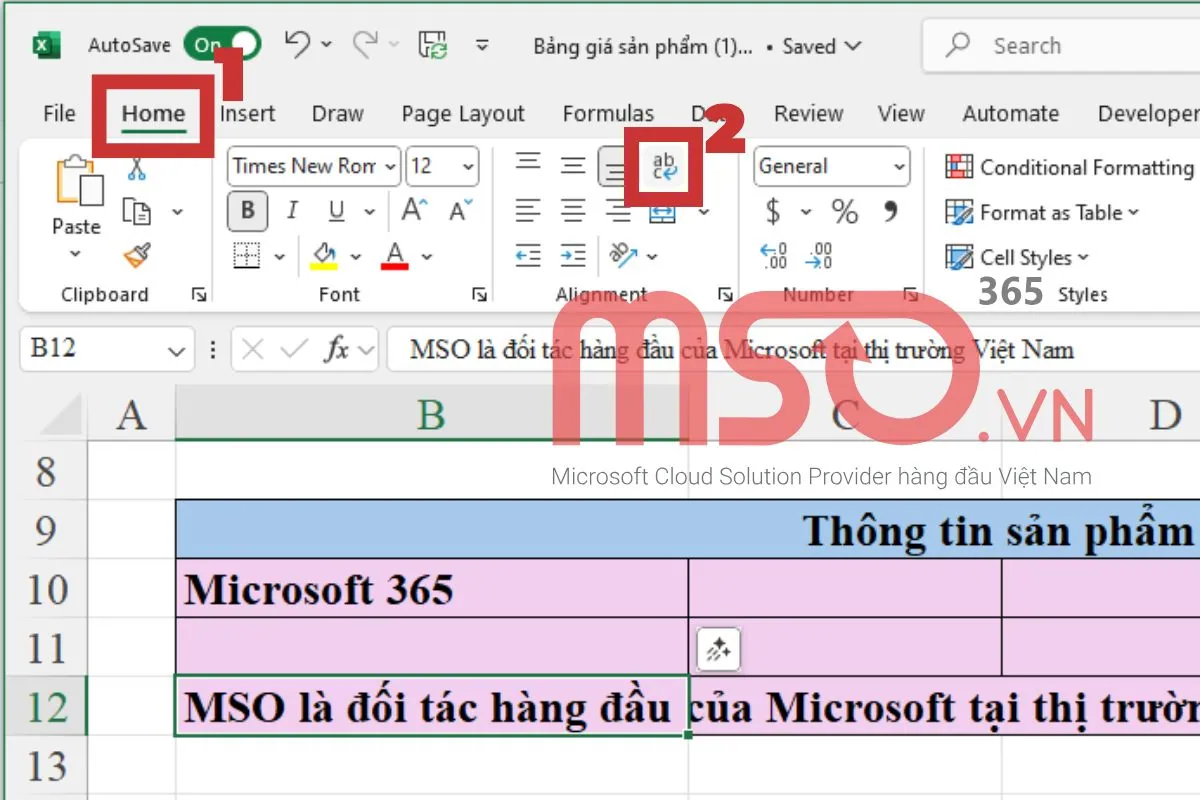The height and width of the screenshot is (800, 1200).
Task: Open the Page Layout tab
Action: click(x=463, y=114)
